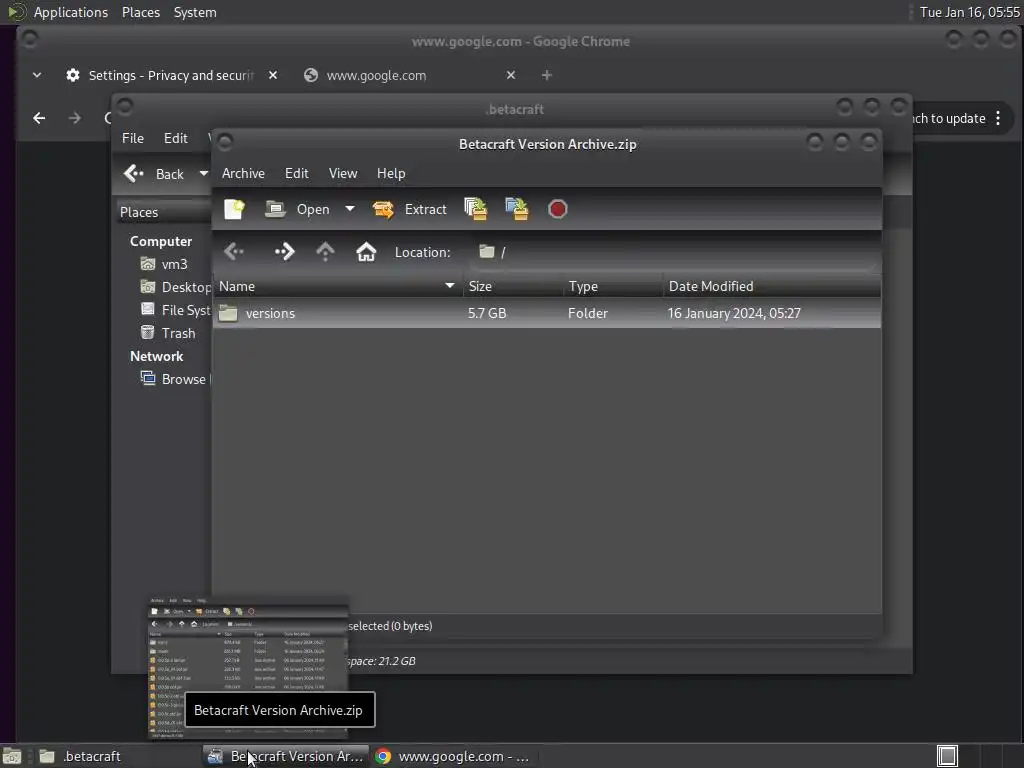Open the View menu in archive manager
Screen dimensions: 1024x768
coord(343,173)
